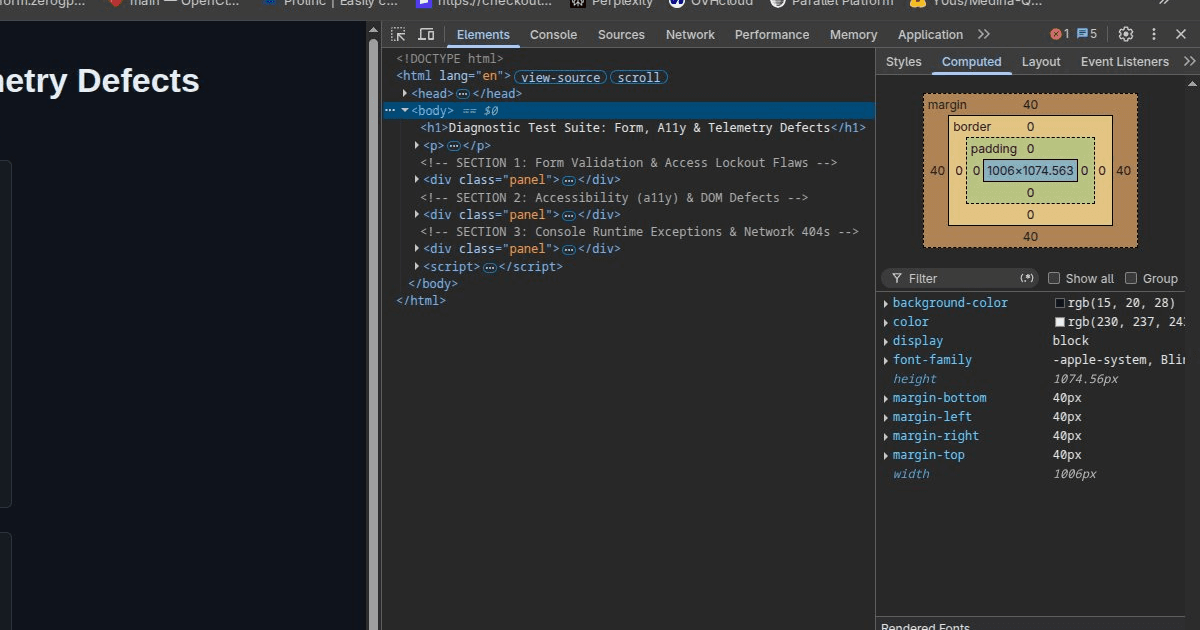Expand the head element node

[405, 94]
